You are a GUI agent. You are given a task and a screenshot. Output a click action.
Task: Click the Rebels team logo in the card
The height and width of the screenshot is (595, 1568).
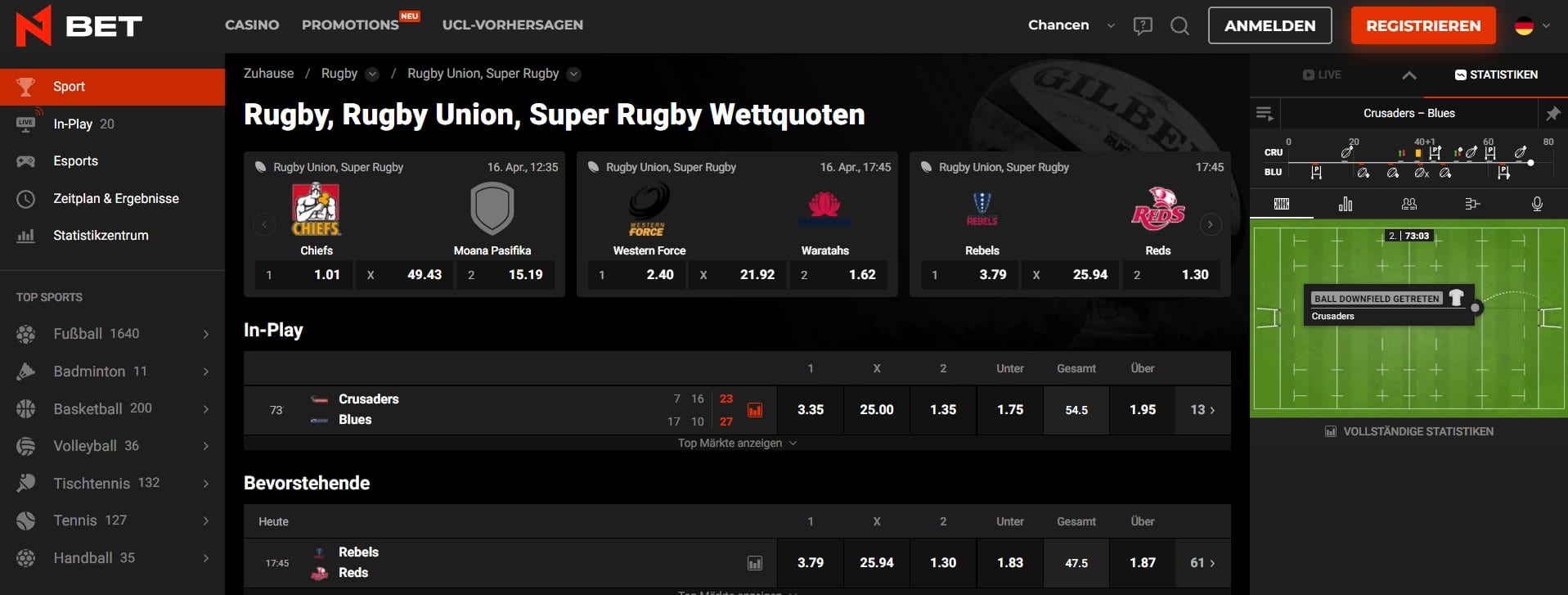coord(982,209)
